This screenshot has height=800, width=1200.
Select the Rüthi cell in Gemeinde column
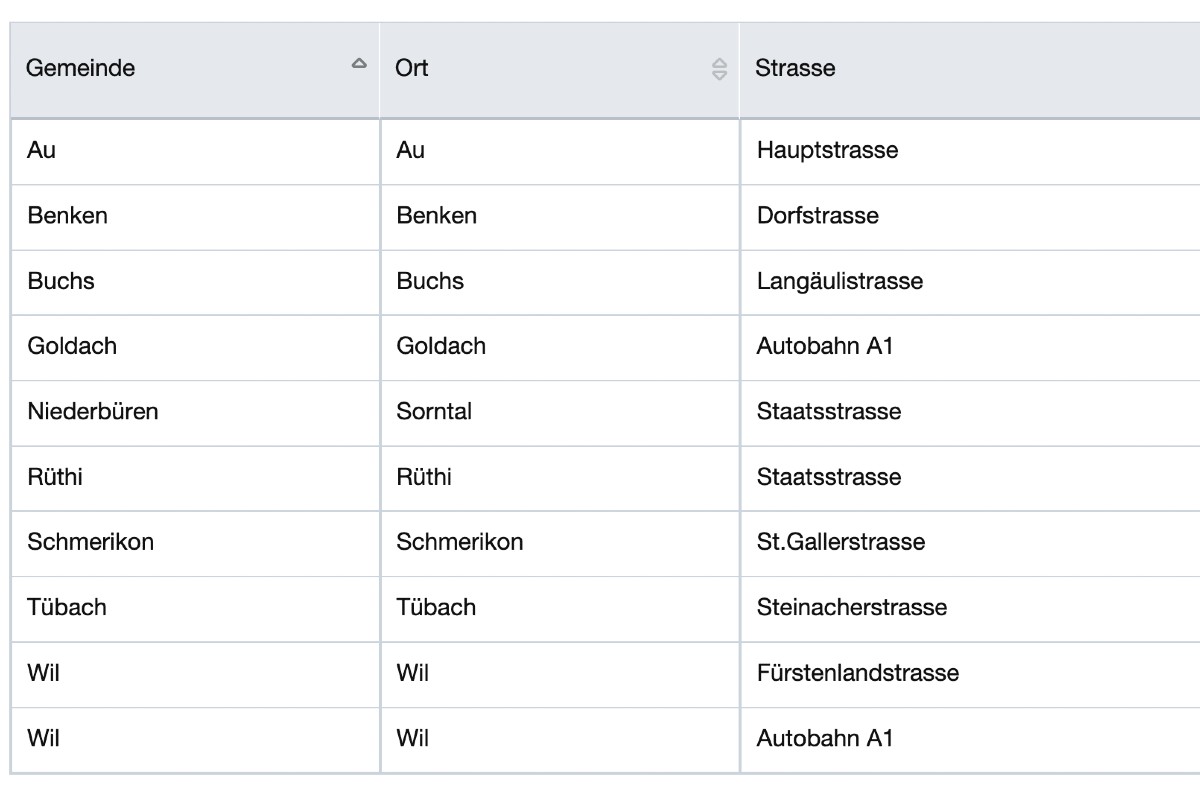pyautogui.click(x=55, y=477)
